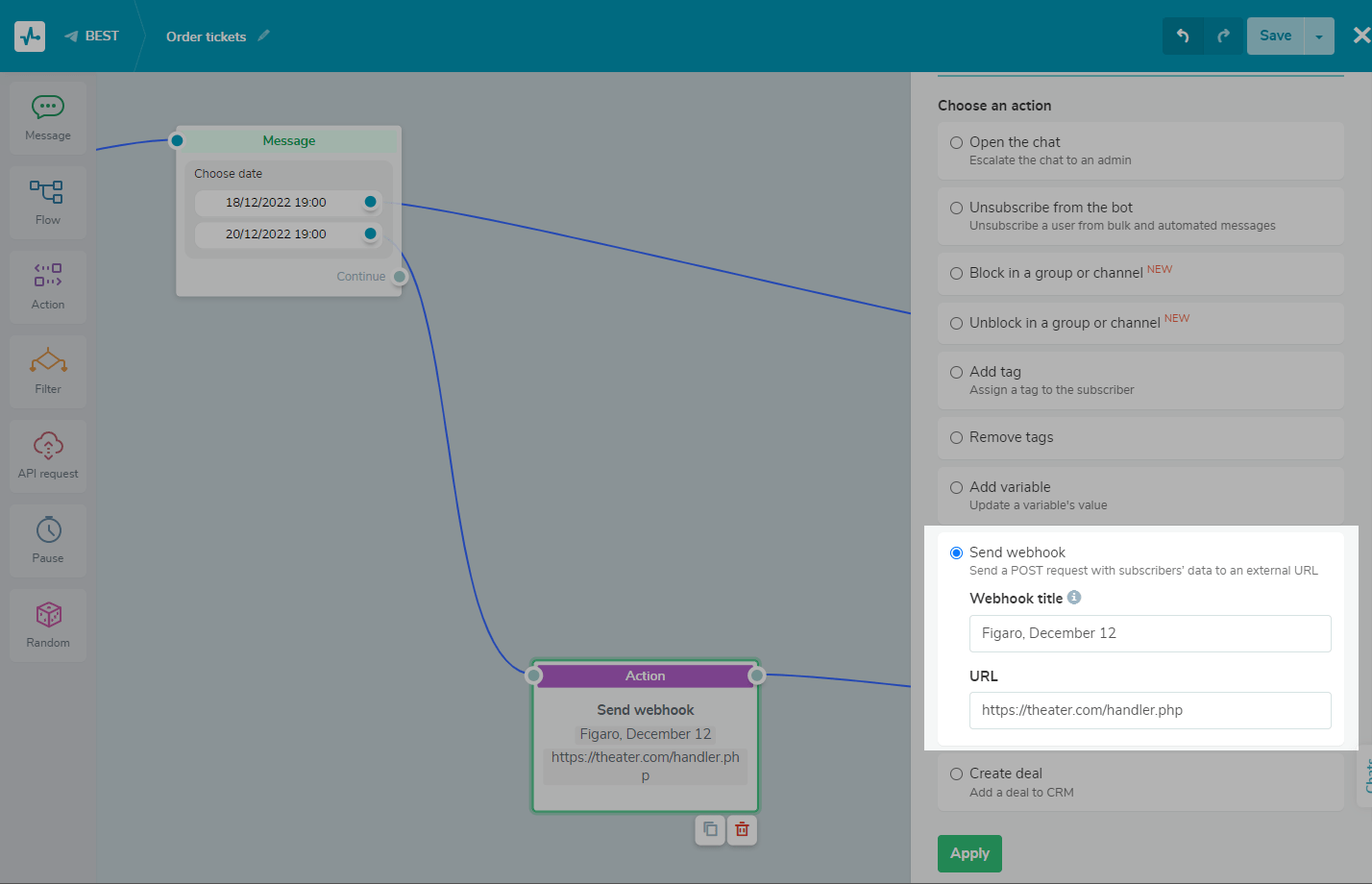Image resolution: width=1372 pixels, height=884 pixels.
Task: Click the Webhook title input field
Action: [1149, 633]
